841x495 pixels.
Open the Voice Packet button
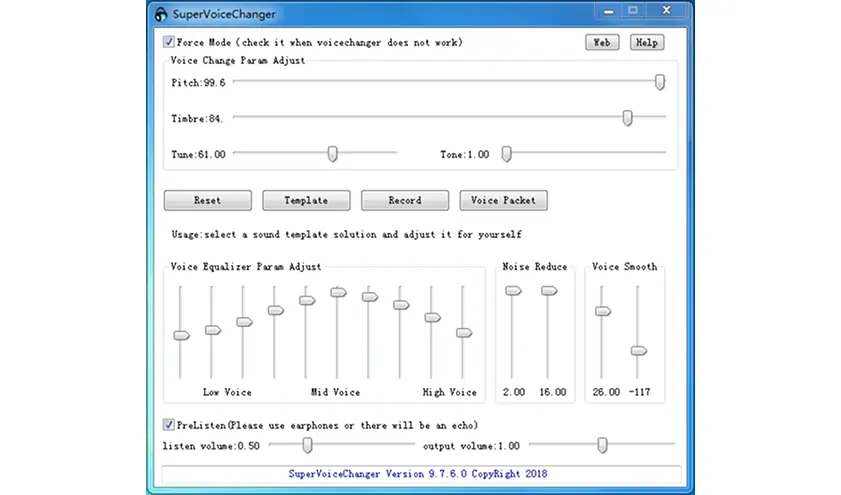click(x=503, y=200)
